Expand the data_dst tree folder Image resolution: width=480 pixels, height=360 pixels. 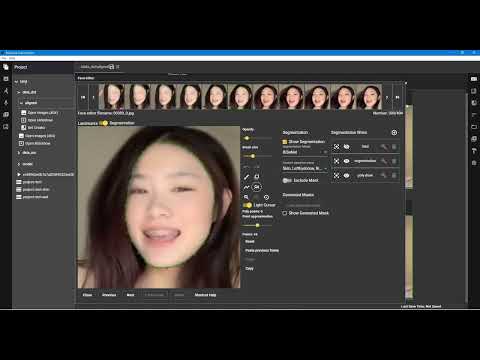point(19,92)
